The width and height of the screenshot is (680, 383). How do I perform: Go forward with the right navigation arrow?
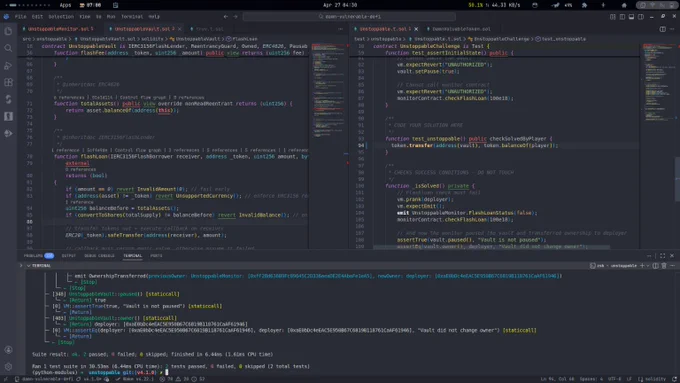pos(235,16)
